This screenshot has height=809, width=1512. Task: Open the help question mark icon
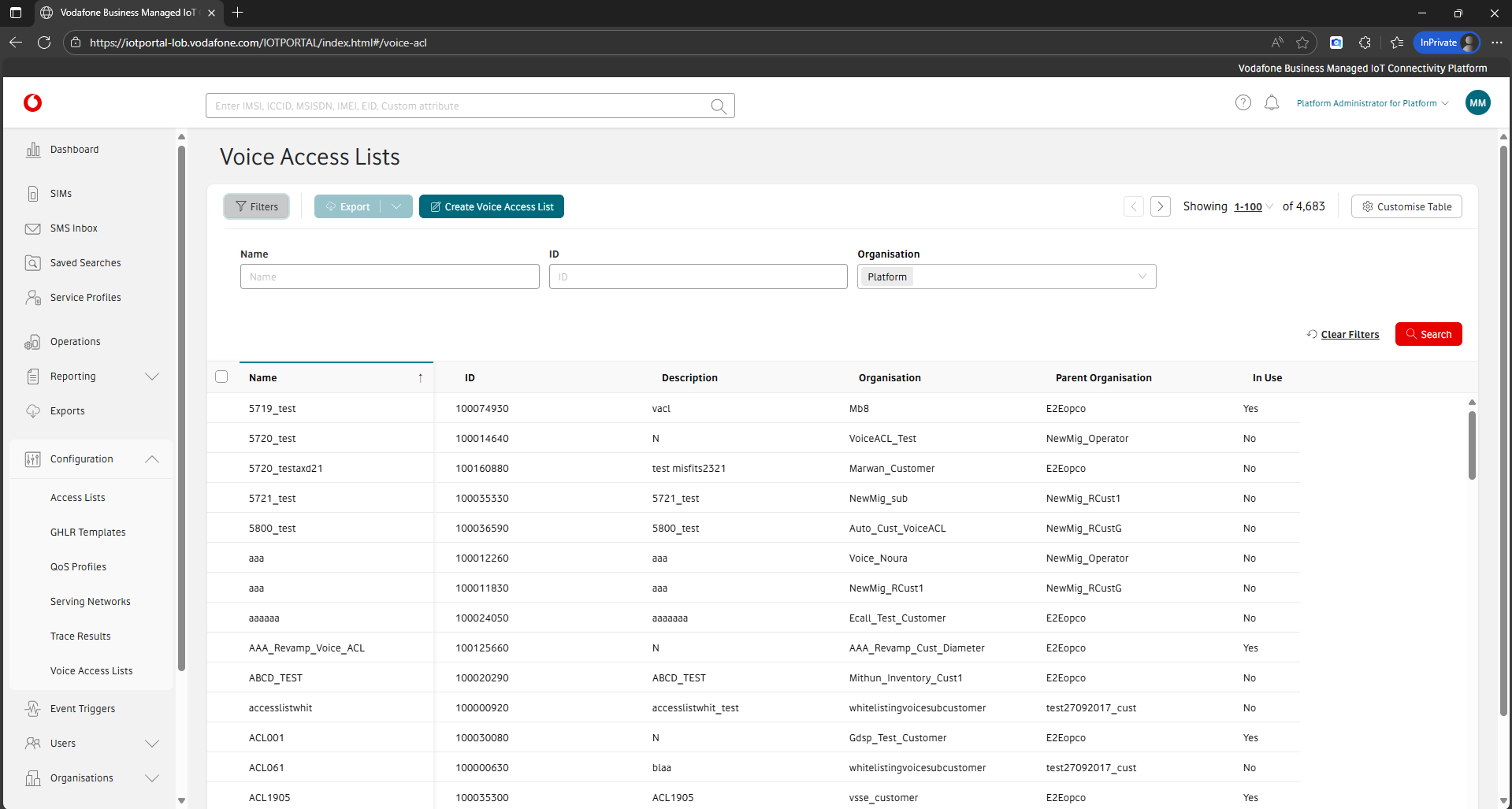point(1243,103)
